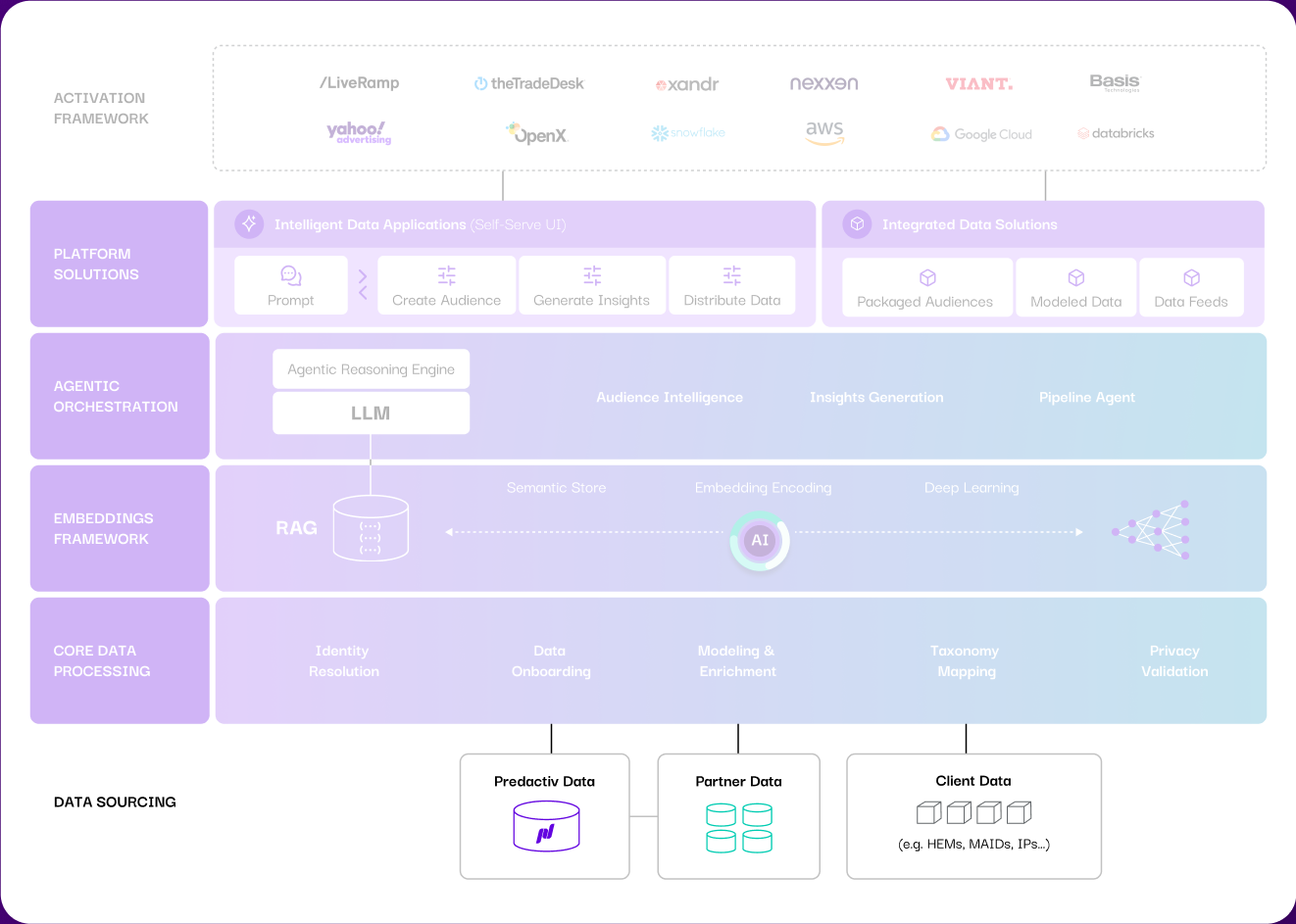The height and width of the screenshot is (924, 1296).
Task: Click the sparkle icon beside Intelligent Data Applications
Action: coord(249,223)
